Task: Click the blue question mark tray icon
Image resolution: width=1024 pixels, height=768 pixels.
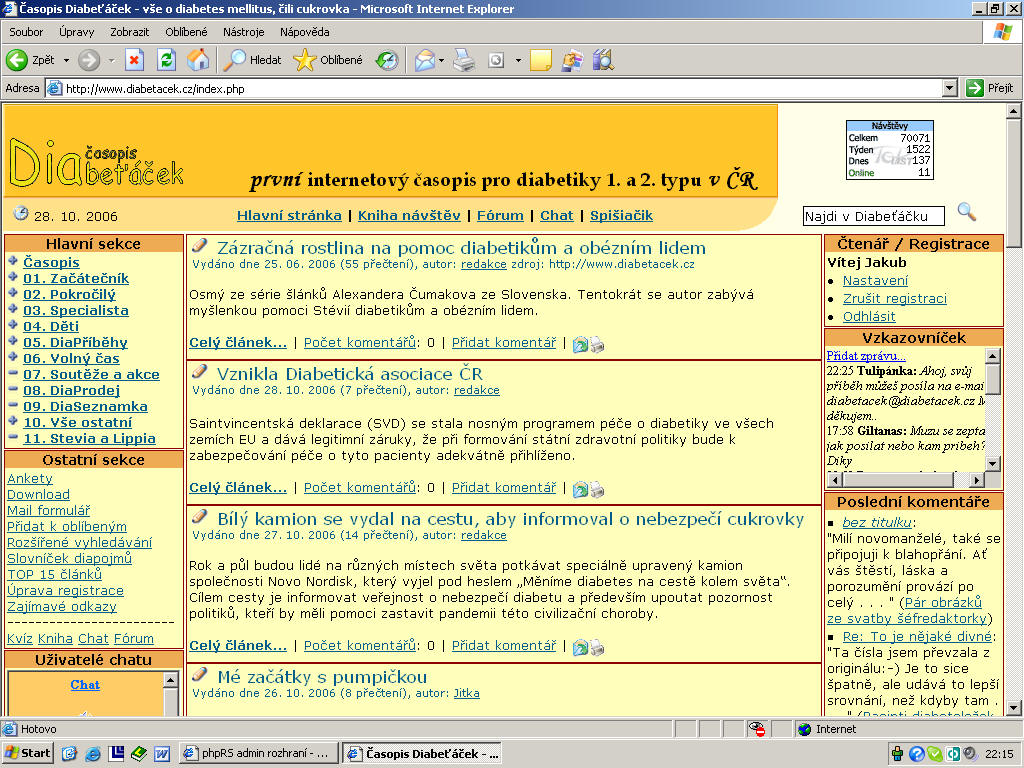Action: [916, 754]
